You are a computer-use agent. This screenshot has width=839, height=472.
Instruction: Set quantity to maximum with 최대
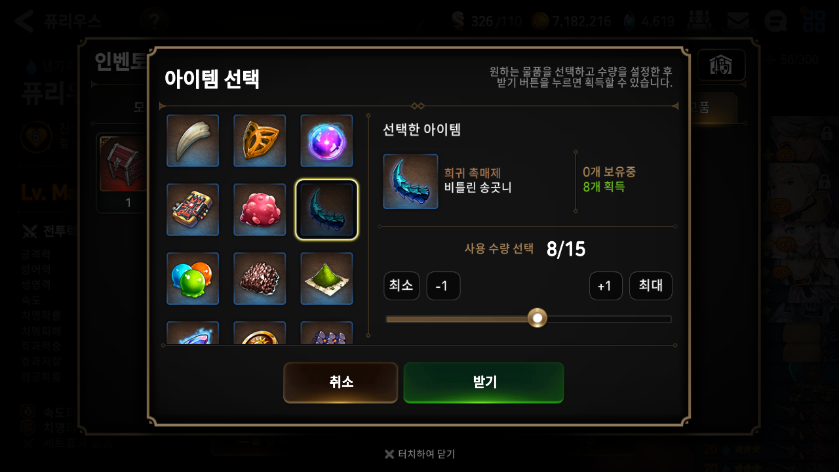pos(651,286)
